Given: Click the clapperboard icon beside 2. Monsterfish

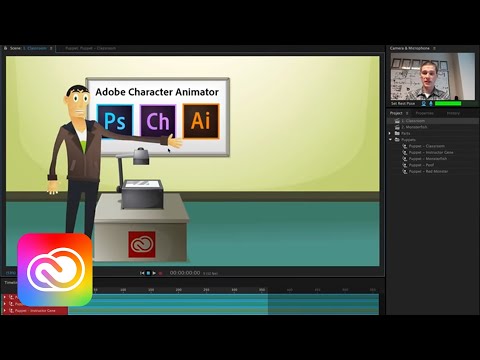Looking at the screenshot, I should click(x=397, y=127).
